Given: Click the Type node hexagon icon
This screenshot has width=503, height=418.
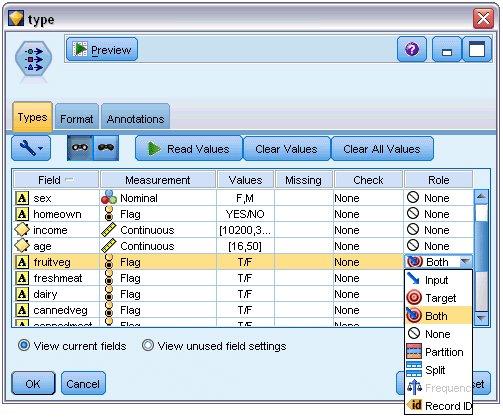Looking at the screenshot, I should [x=33, y=59].
